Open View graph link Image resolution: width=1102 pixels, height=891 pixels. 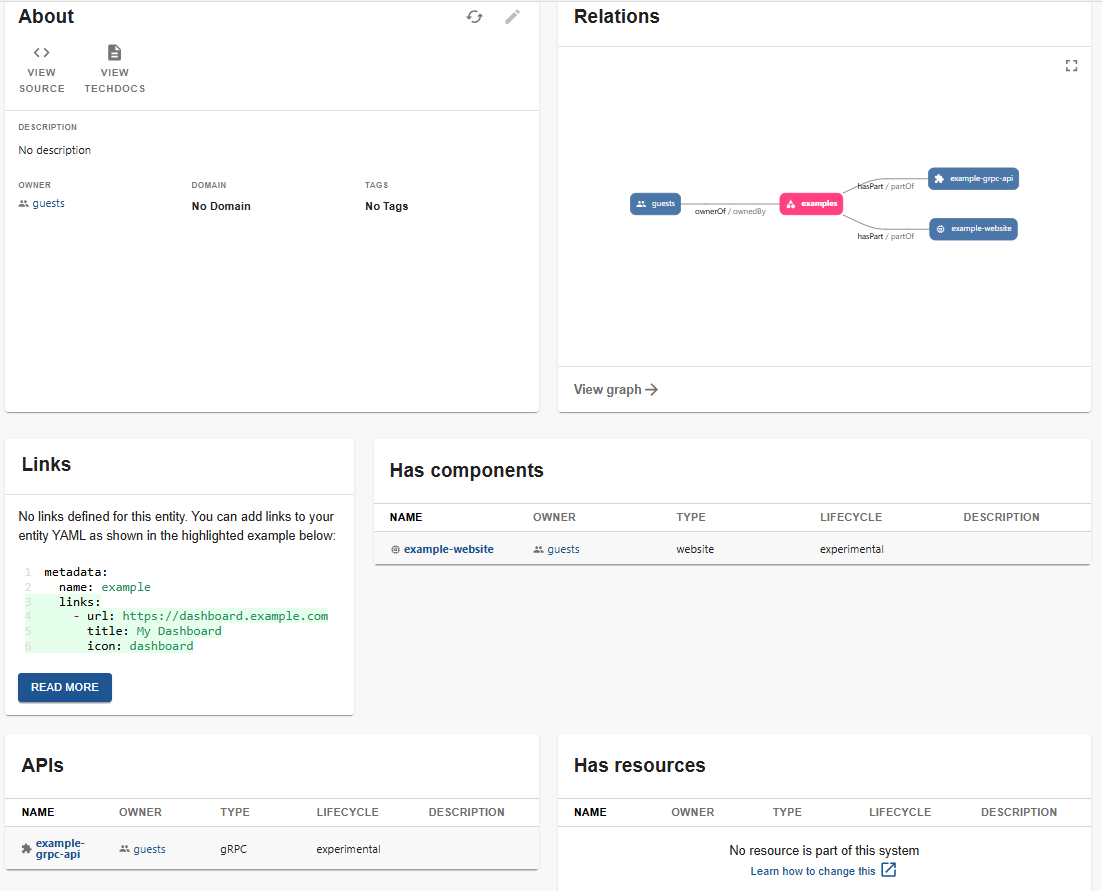click(x=615, y=390)
